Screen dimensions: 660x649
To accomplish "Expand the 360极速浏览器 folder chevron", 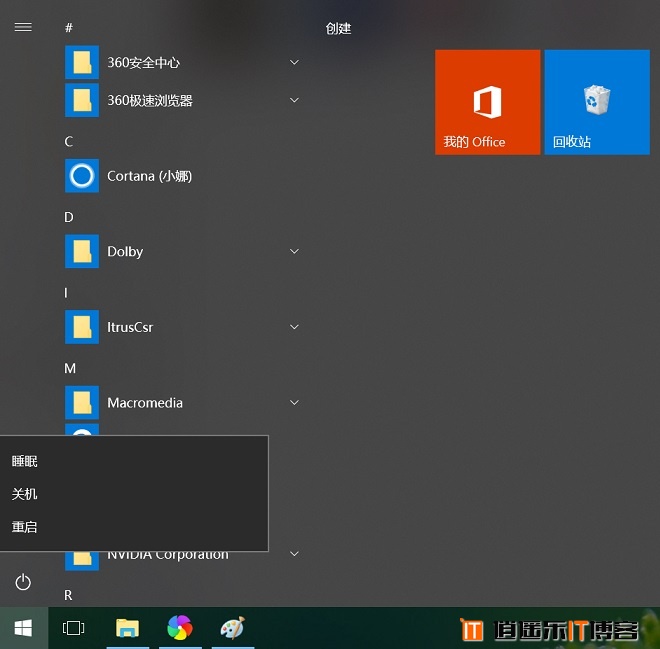I will point(294,100).
